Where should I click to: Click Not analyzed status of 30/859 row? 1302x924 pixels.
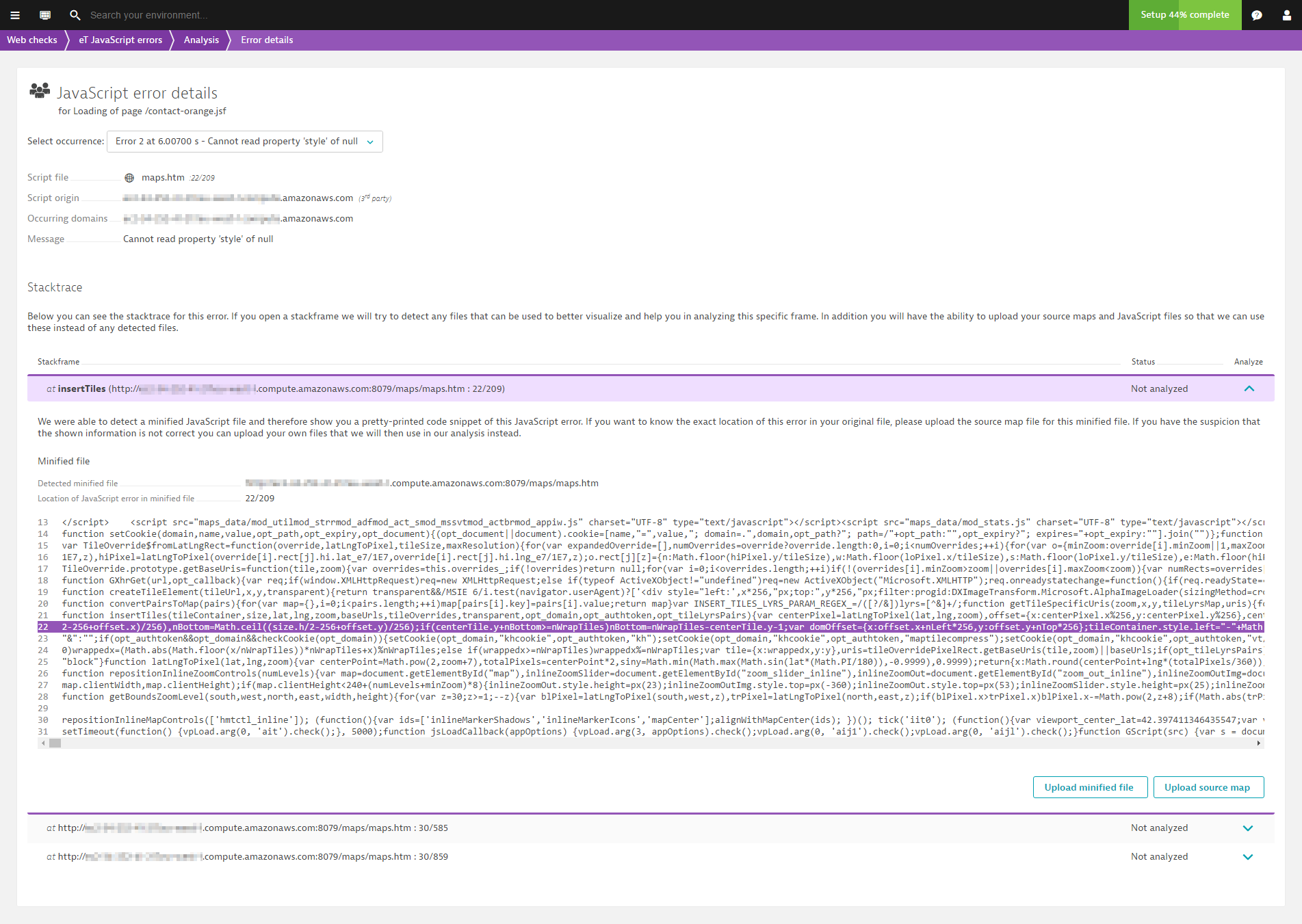(1159, 857)
